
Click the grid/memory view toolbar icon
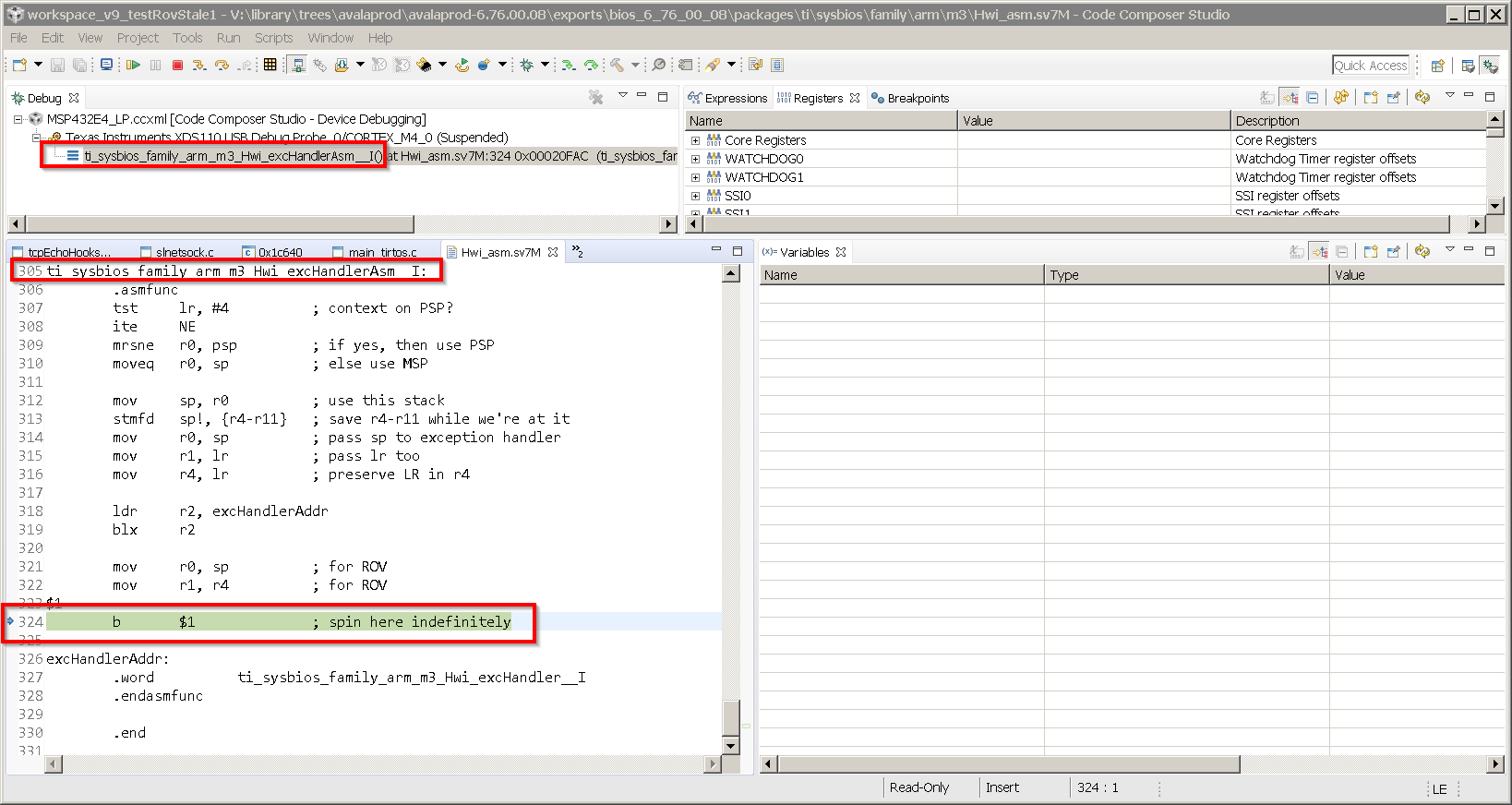pyautogui.click(x=270, y=65)
